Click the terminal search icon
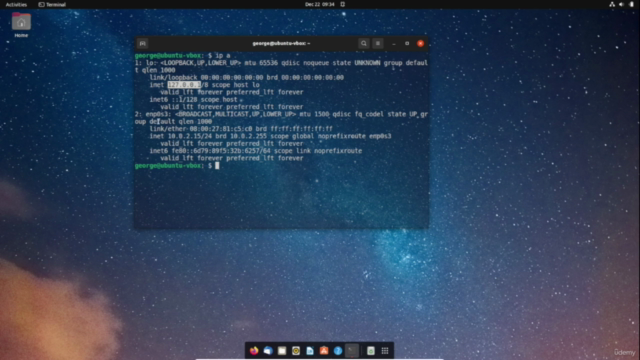The height and width of the screenshot is (360, 640). click(364, 43)
